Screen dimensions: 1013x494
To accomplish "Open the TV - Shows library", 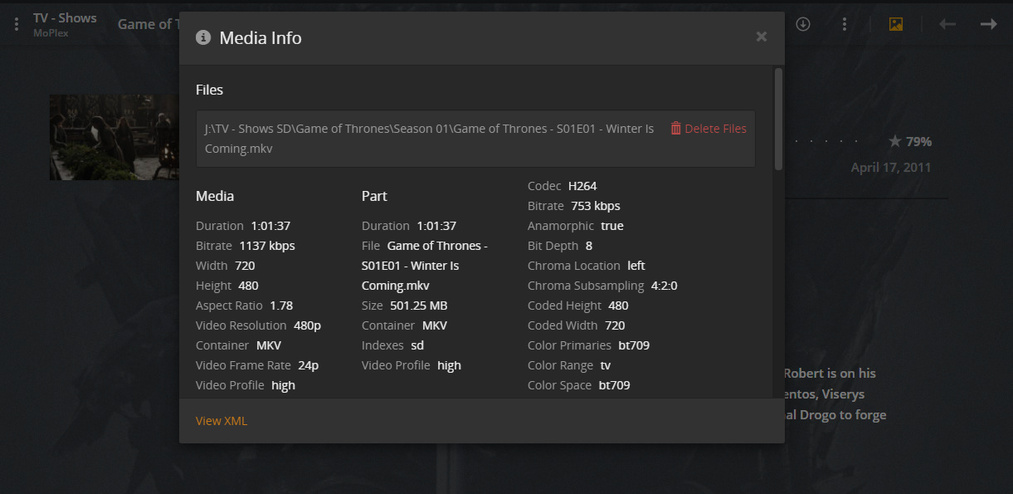I will [65, 18].
